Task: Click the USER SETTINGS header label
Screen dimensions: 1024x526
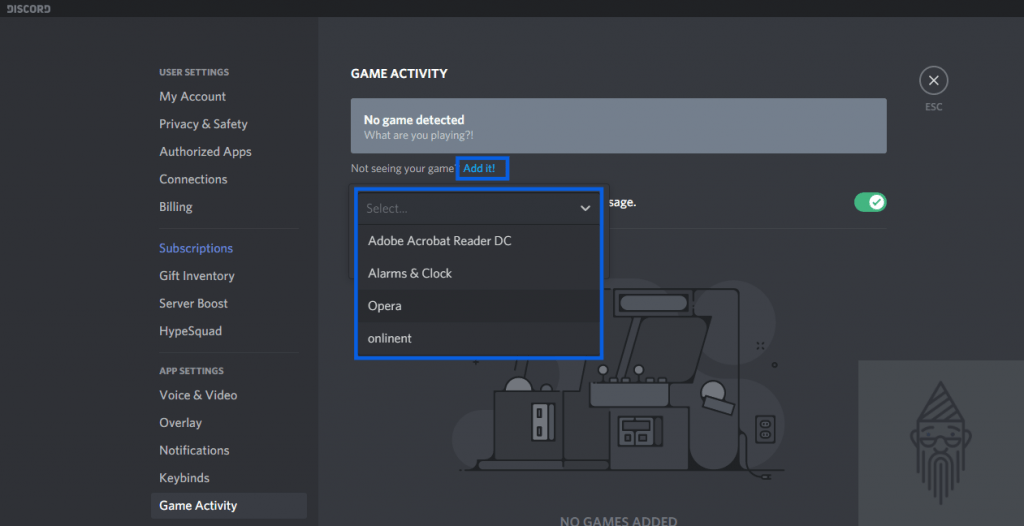Action: pyautogui.click(x=194, y=72)
